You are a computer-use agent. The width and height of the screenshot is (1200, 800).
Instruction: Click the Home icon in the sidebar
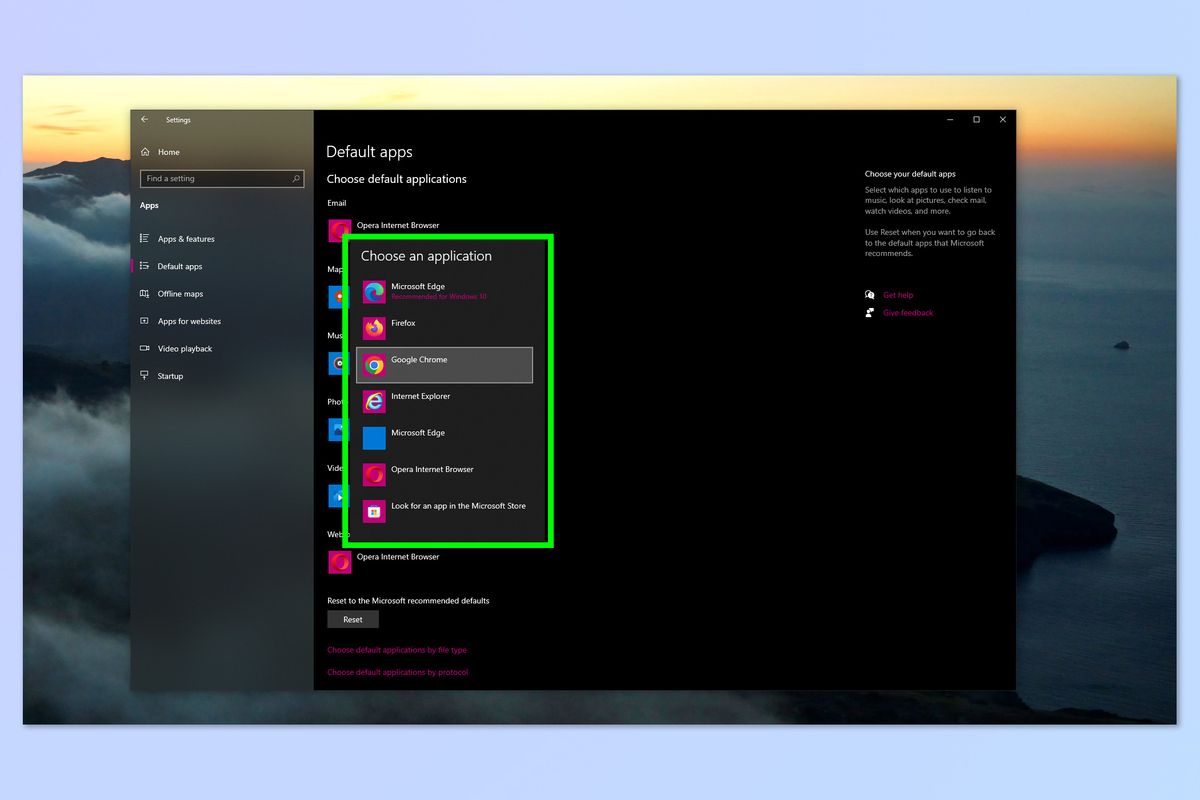coord(146,152)
